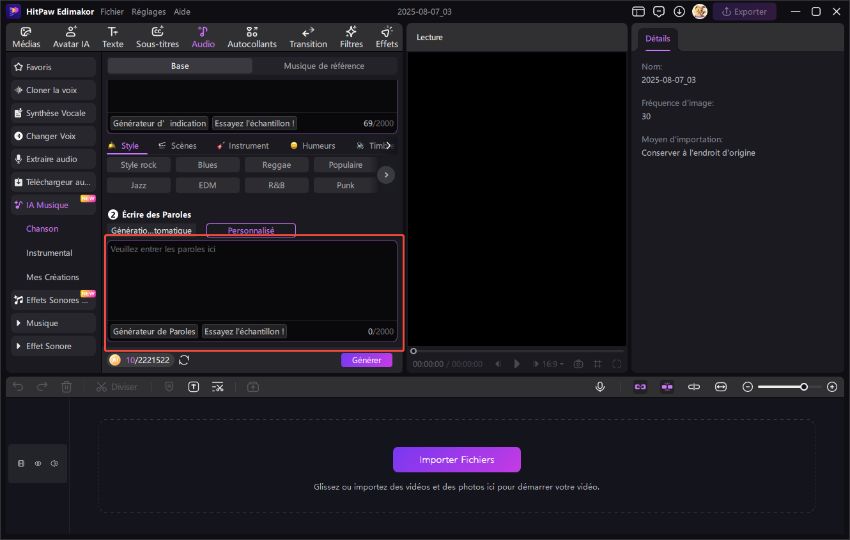Show more category tabs after Timbre
Viewport: 850px width, 540px height.
pyautogui.click(x=388, y=145)
